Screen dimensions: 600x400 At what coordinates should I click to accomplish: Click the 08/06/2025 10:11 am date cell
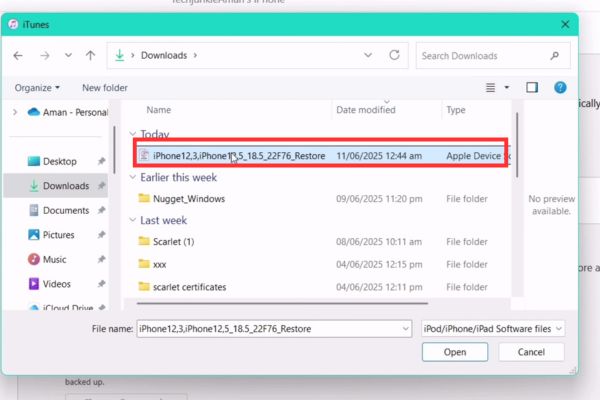(379, 242)
